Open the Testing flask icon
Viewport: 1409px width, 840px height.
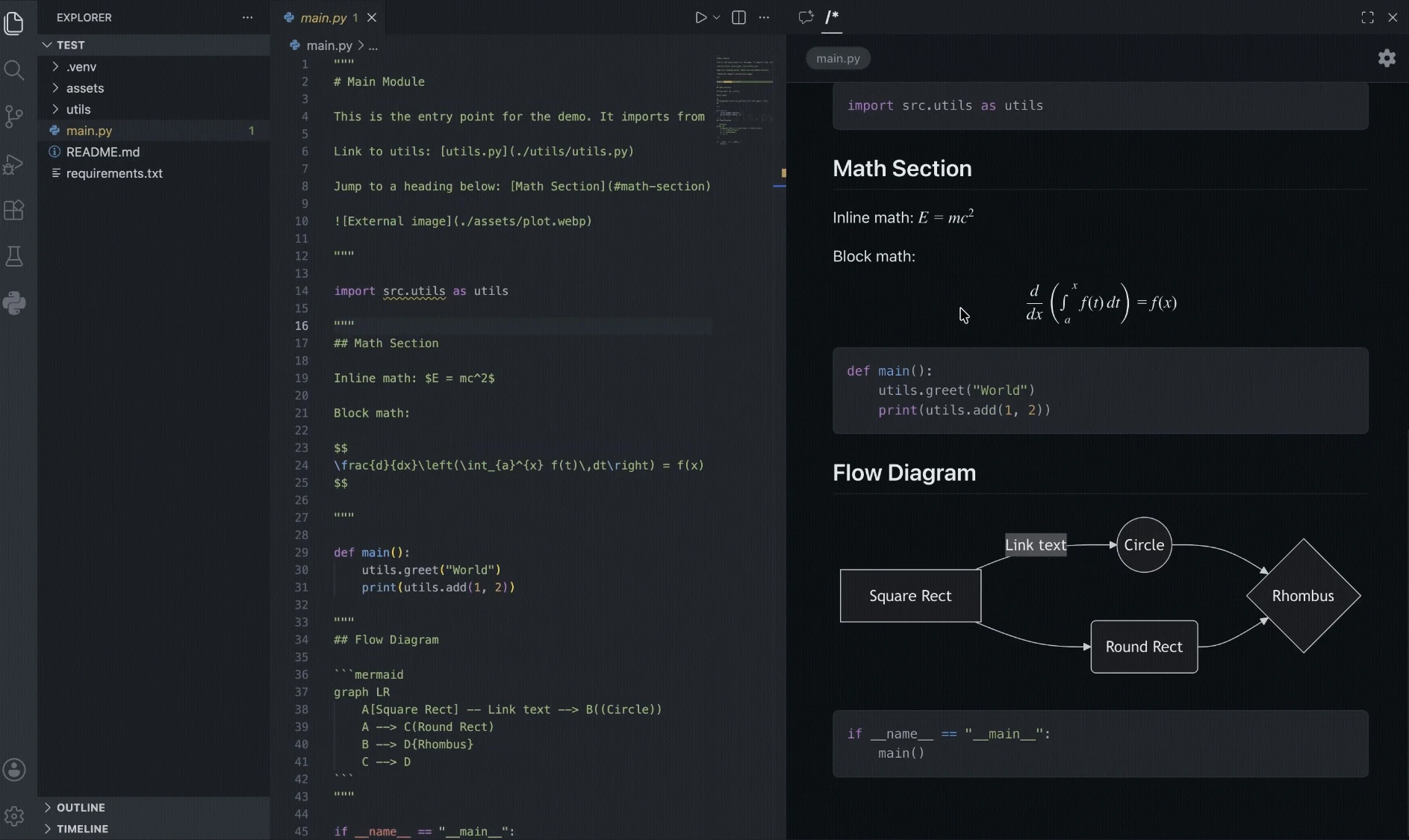coord(14,257)
